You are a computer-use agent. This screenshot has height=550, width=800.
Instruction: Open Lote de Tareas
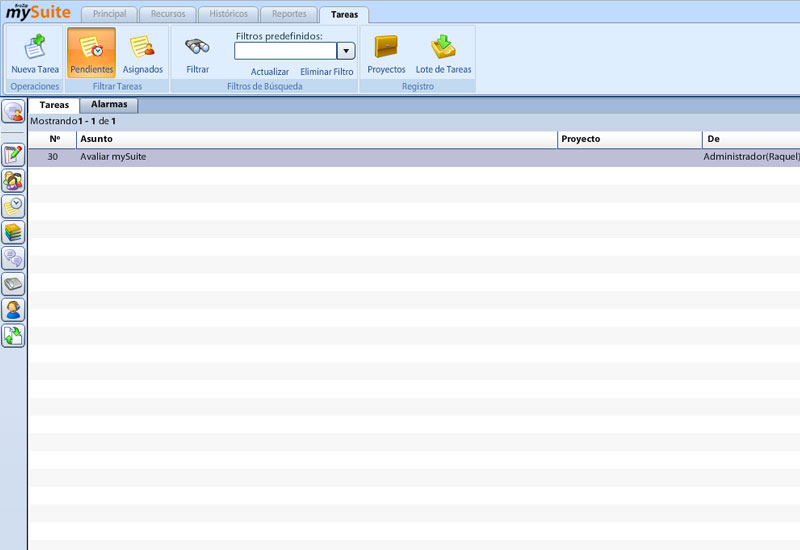coord(443,53)
